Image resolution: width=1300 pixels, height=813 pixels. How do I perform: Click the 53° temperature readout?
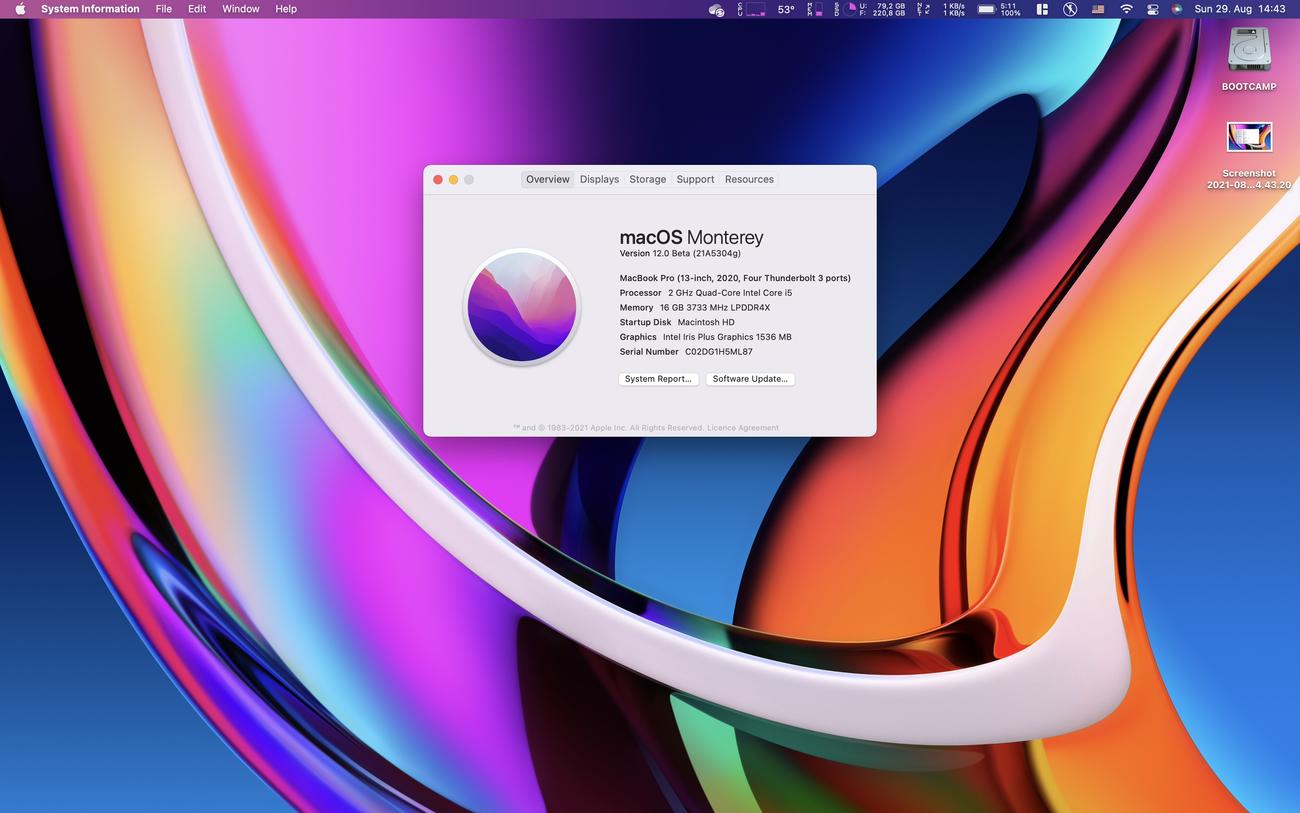tap(786, 9)
